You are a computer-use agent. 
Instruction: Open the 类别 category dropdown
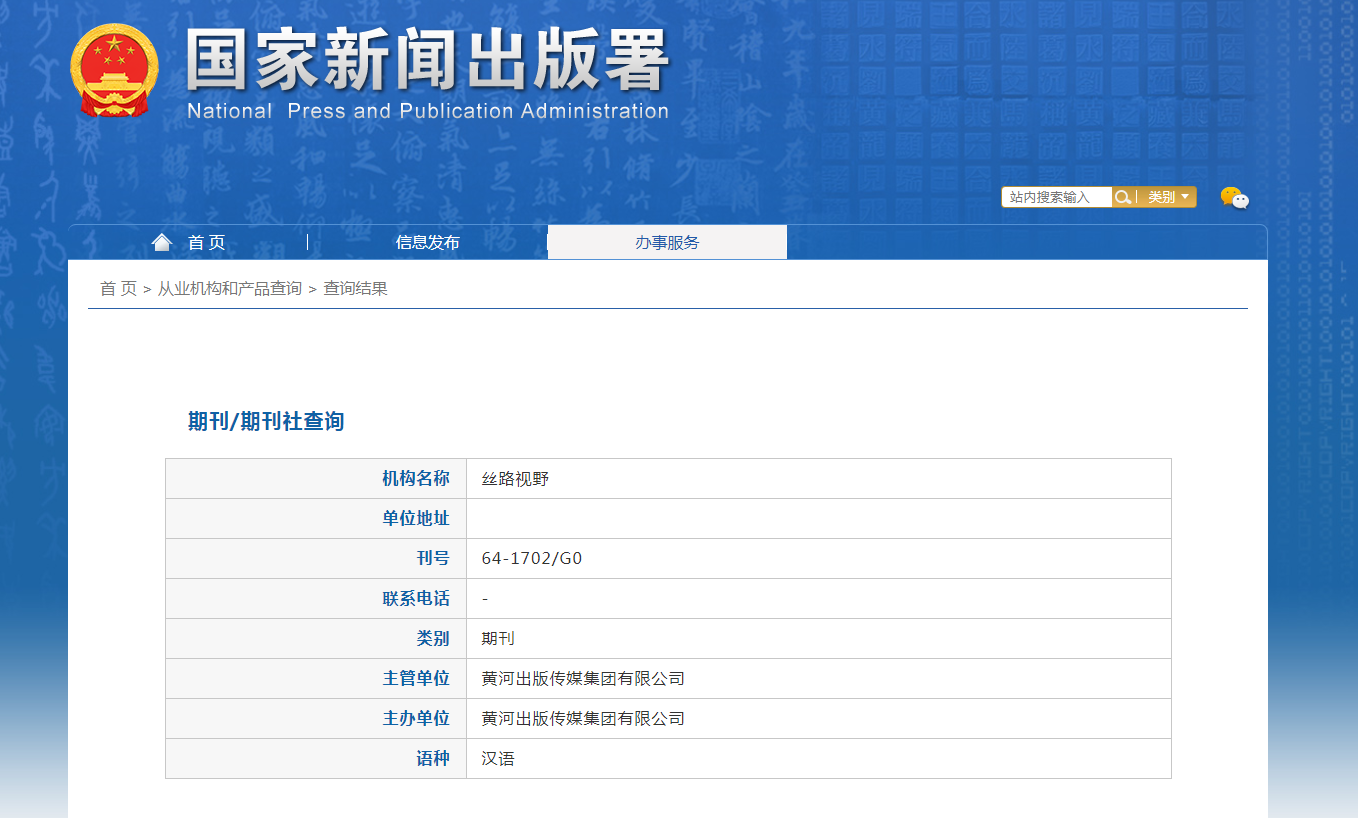1167,197
